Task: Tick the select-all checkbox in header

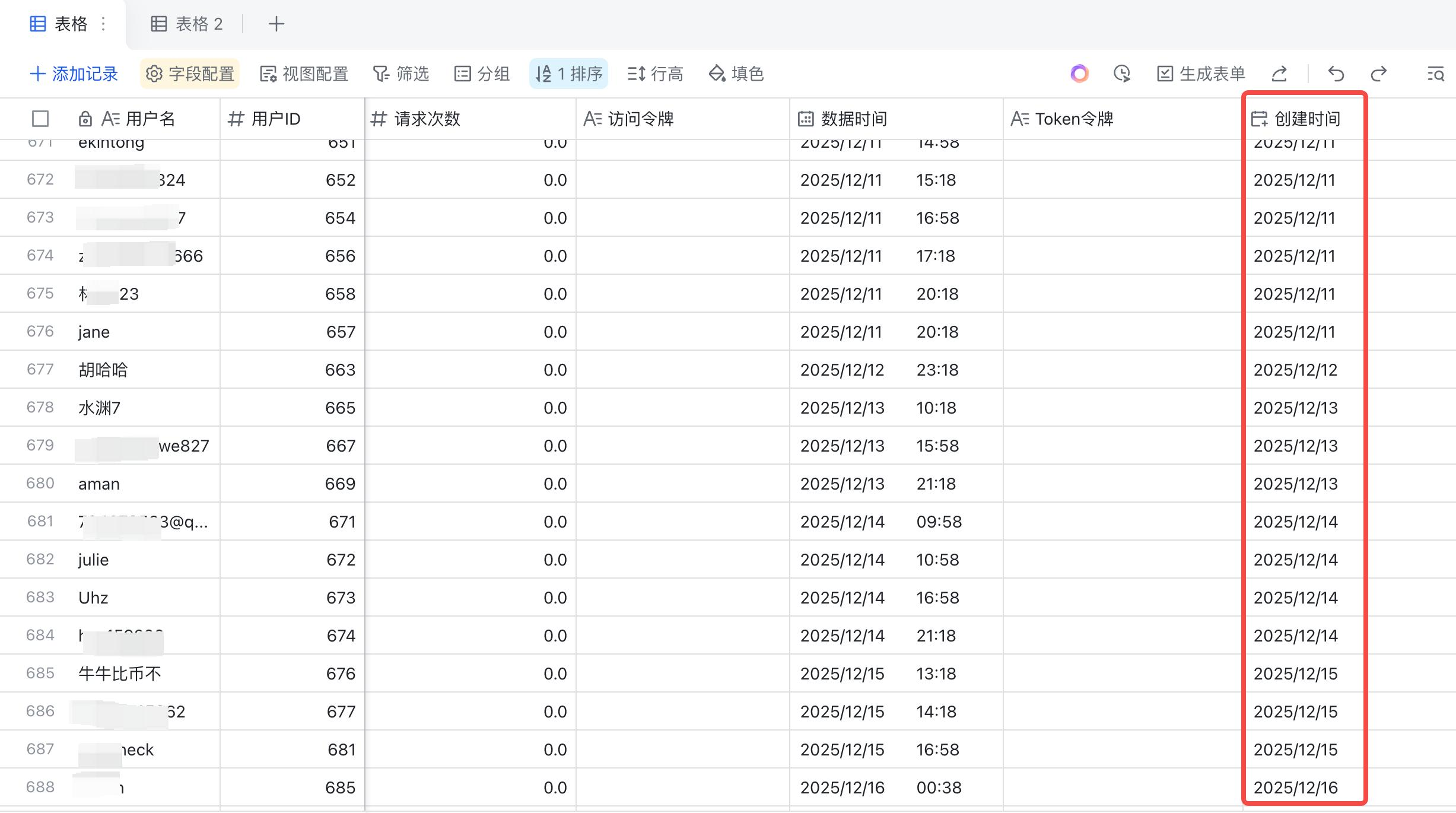Action: point(40,119)
